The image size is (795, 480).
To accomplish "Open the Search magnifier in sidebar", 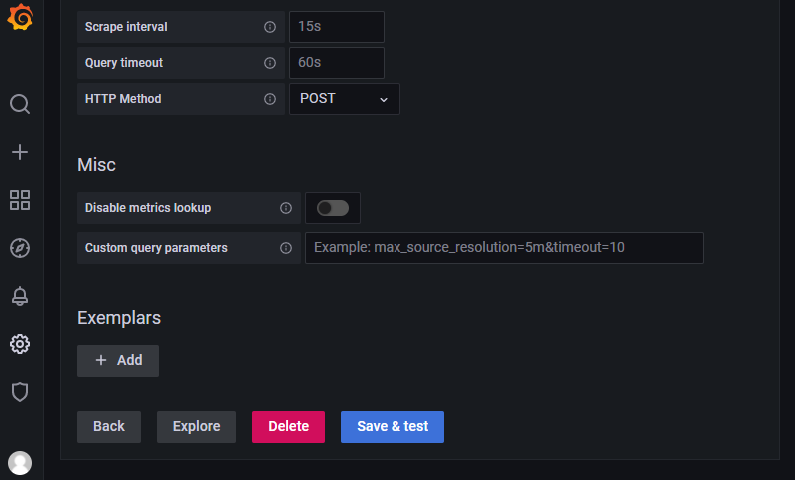I will [20, 104].
